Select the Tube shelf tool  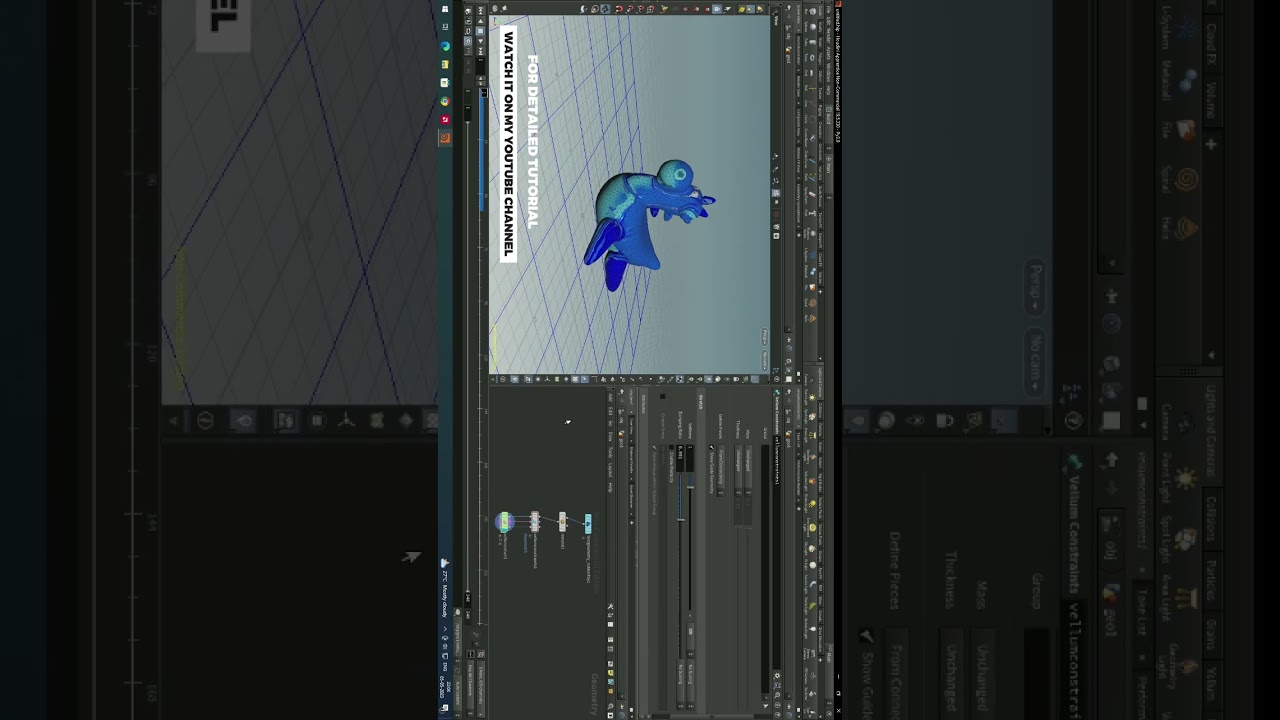tap(812, 41)
